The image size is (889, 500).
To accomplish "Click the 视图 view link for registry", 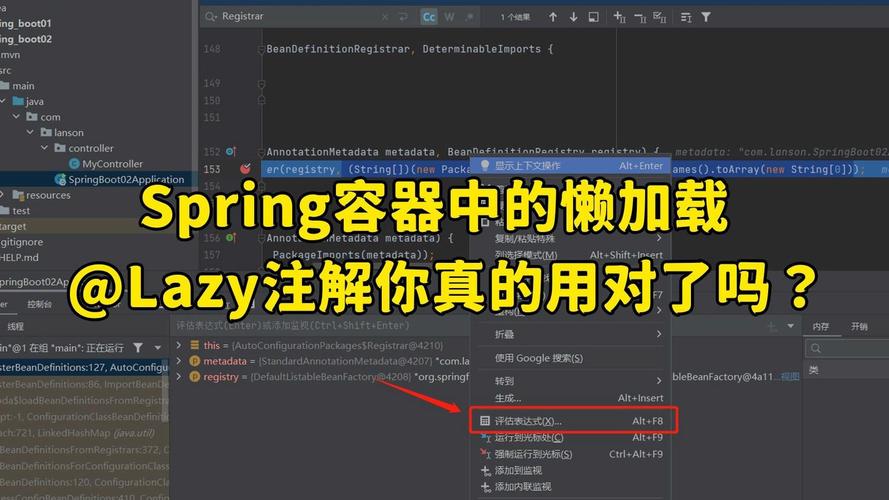I will 790,376.
